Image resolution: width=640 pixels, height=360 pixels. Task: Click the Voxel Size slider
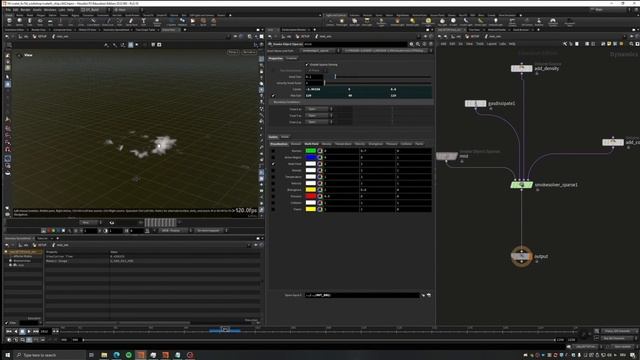coord(378,77)
